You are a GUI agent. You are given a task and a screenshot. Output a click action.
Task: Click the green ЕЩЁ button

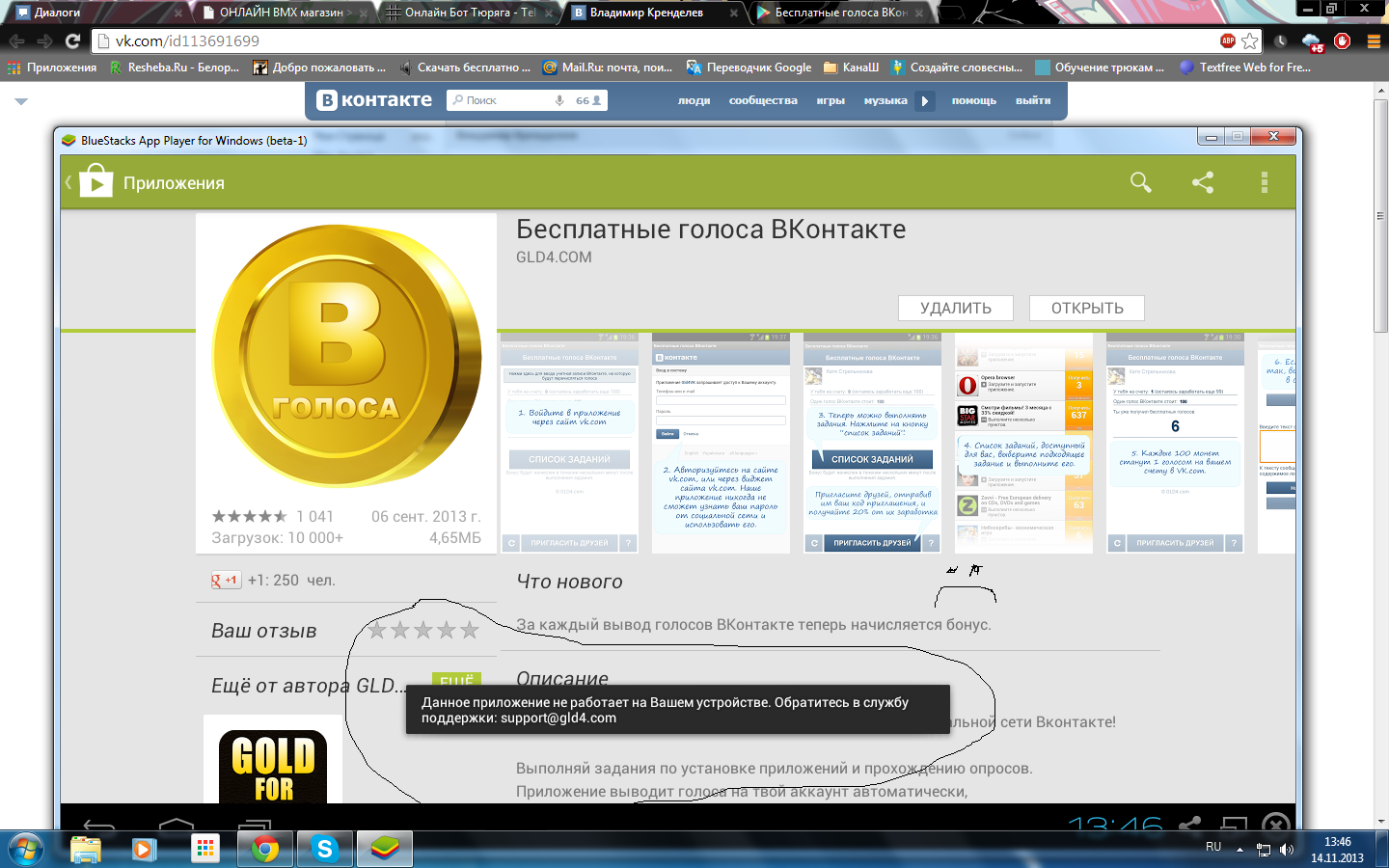tap(456, 679)
